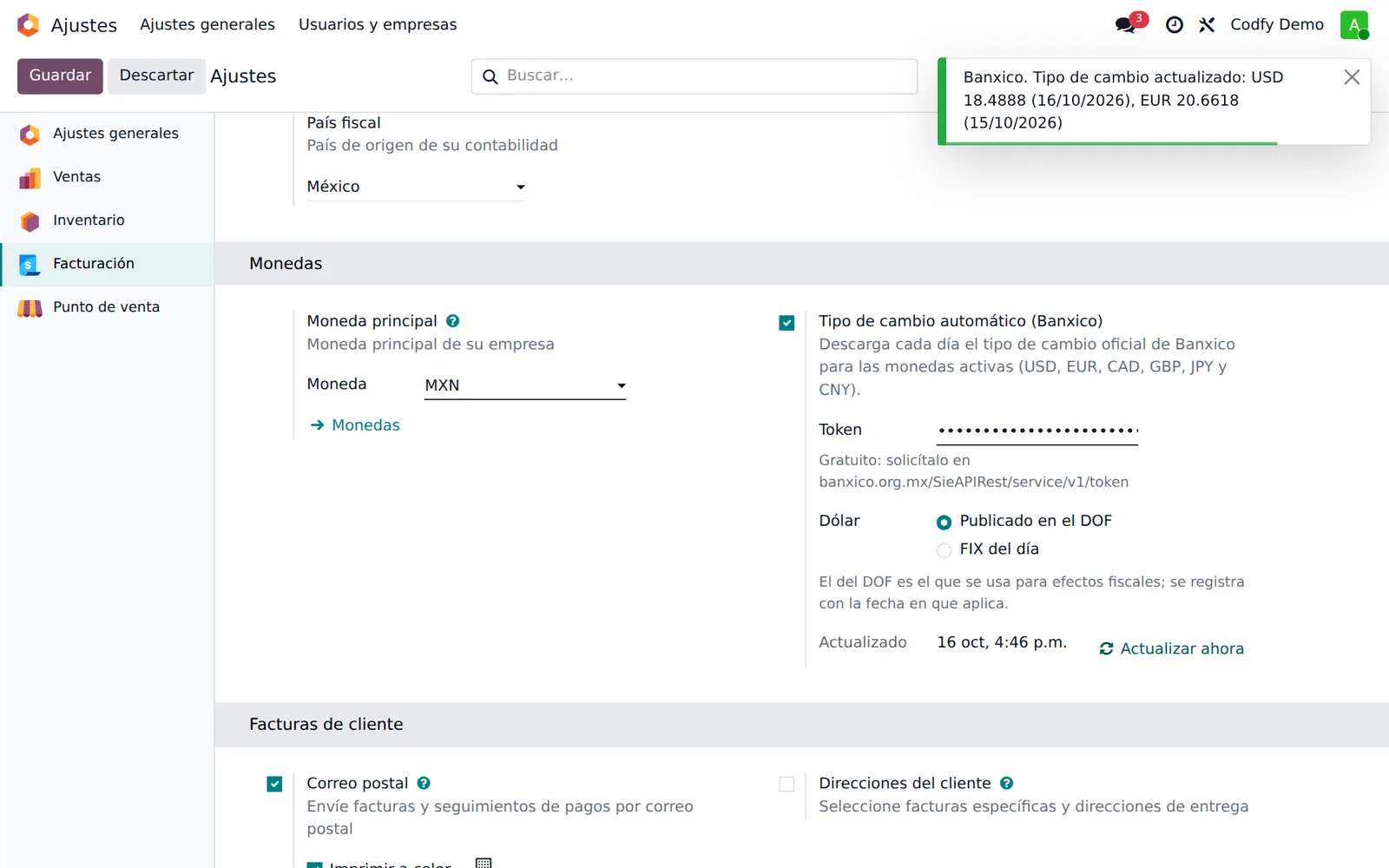The height and width of the screenshot is (868, 1389).
Task: Click the Buscar search field
Action: click(694, 76)
